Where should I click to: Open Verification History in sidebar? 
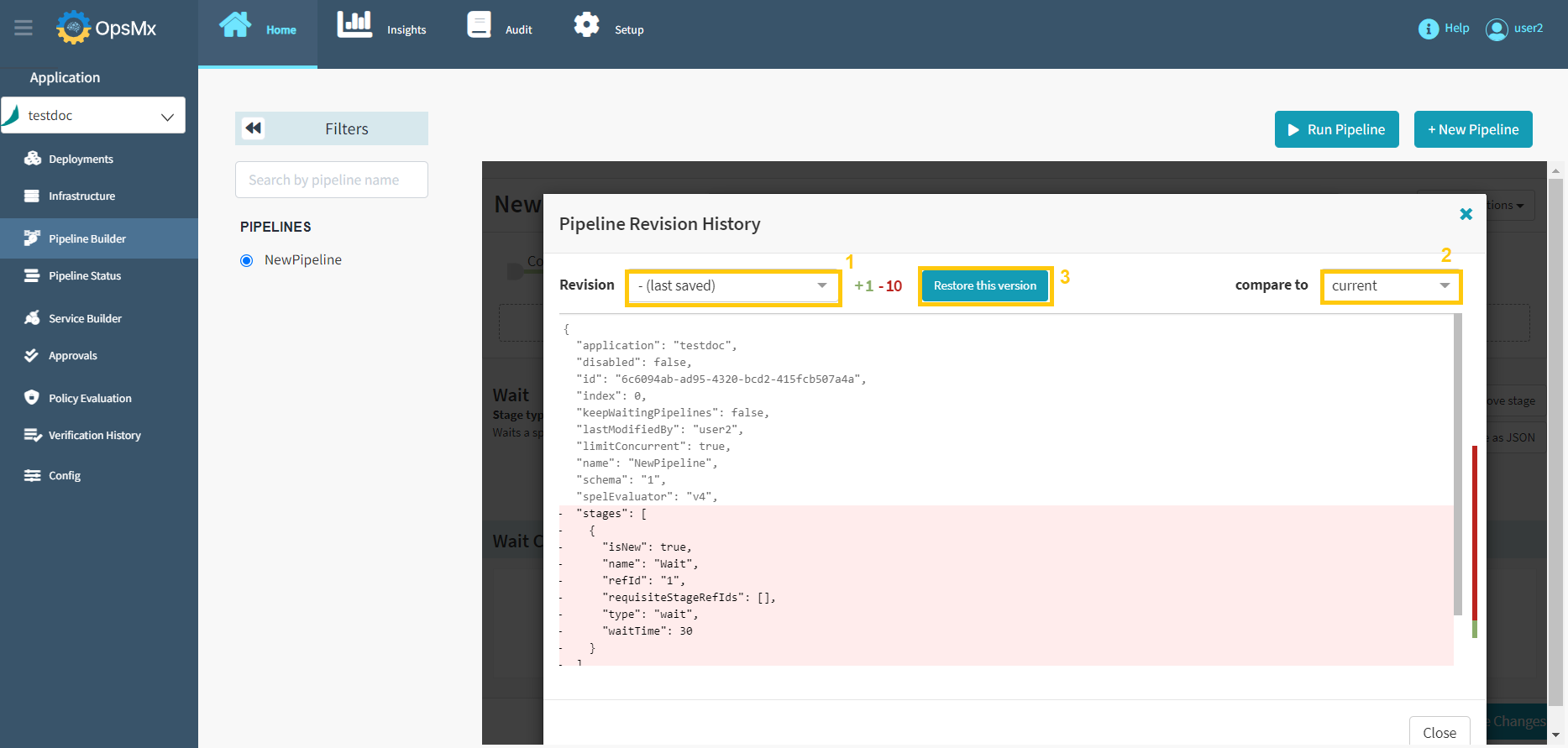point(94,436)
